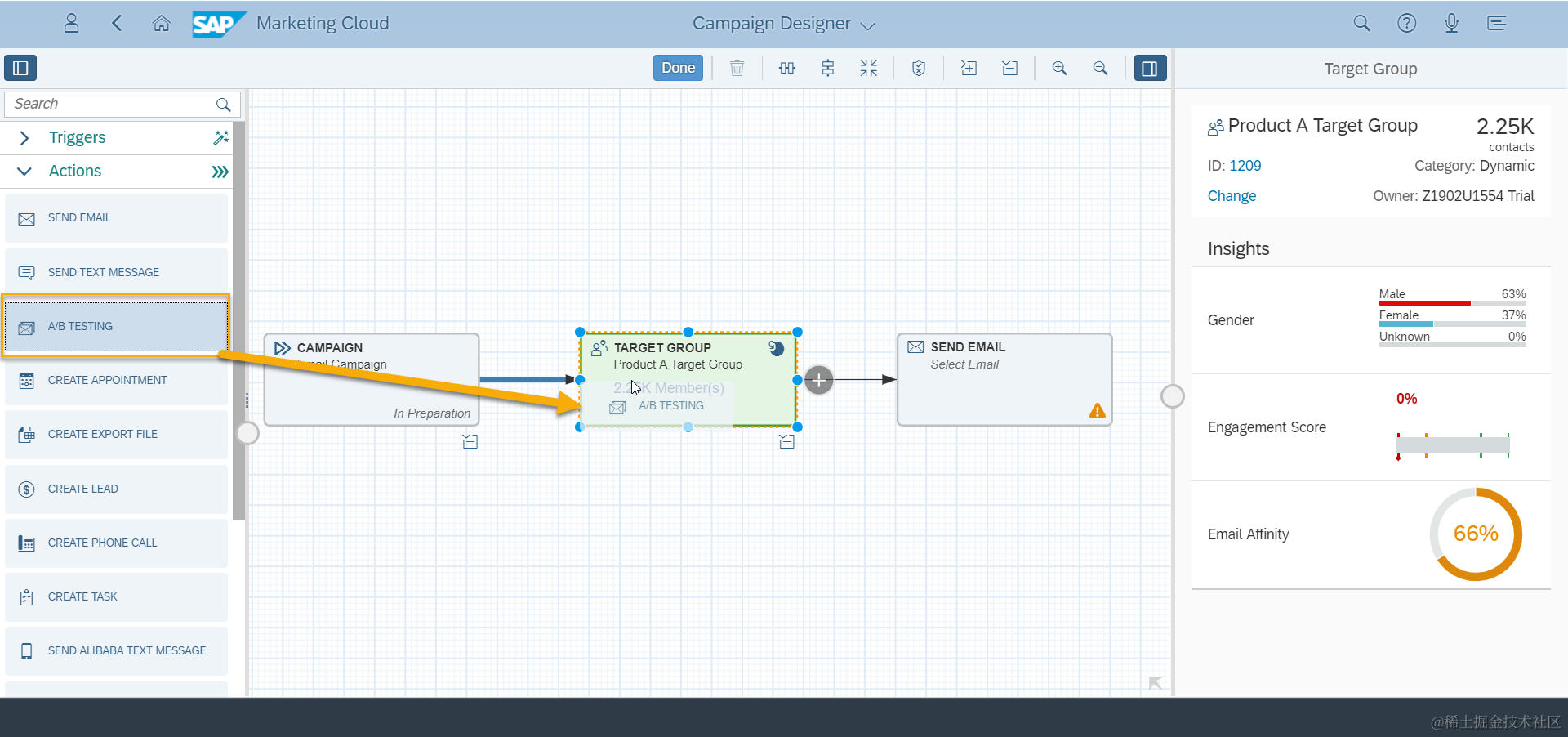Viewport: 1568px width, 737px height.
Task: Select the Send Email action
Action: [116, 217]
